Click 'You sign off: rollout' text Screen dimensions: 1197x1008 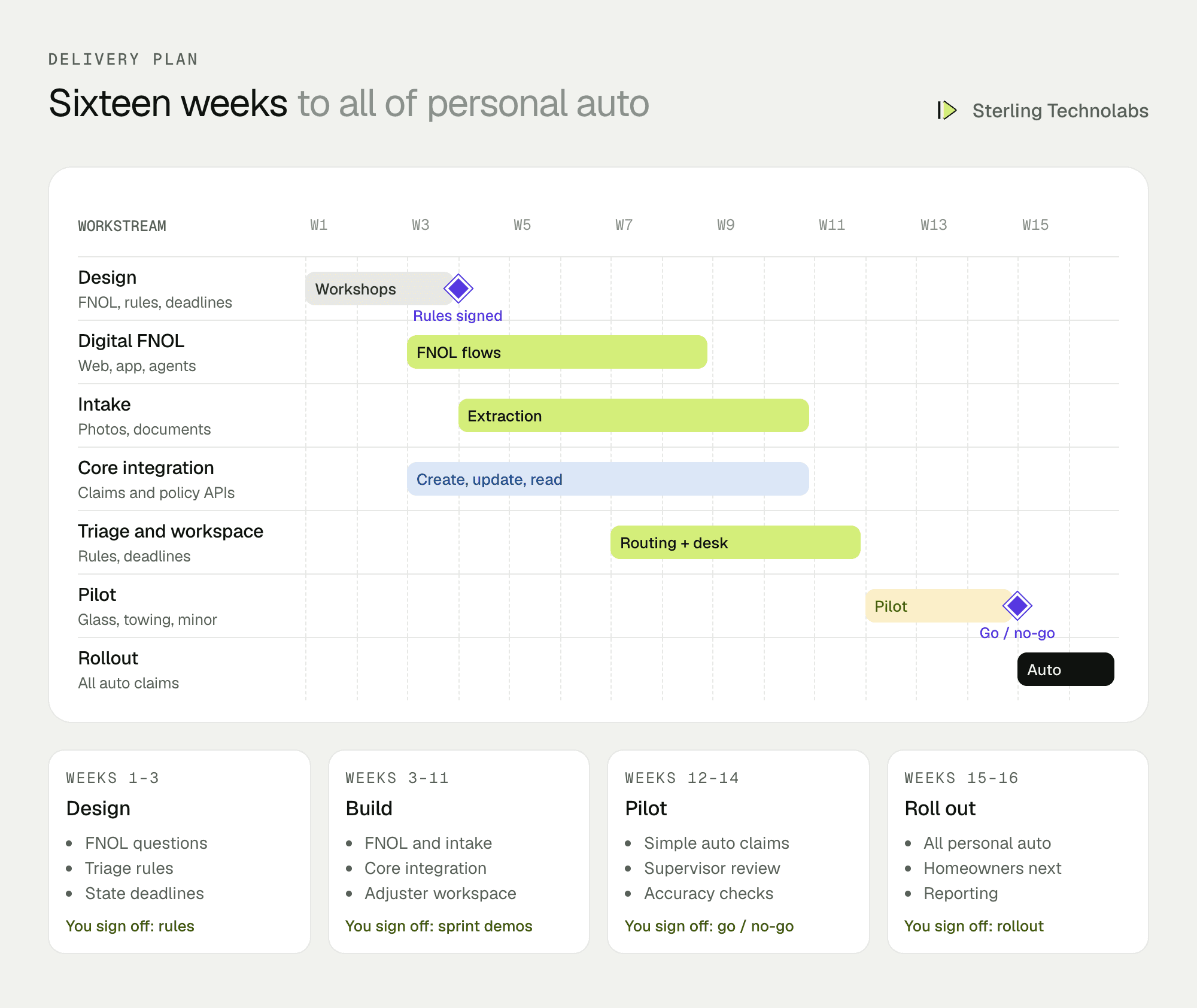point(974,926)
